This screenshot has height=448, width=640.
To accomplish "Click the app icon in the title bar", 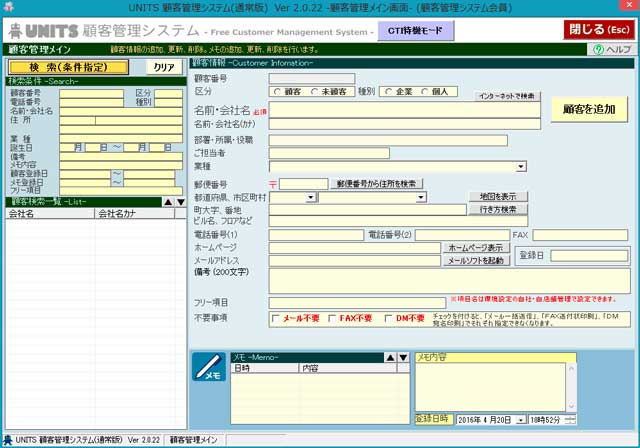I will (8, 7).
